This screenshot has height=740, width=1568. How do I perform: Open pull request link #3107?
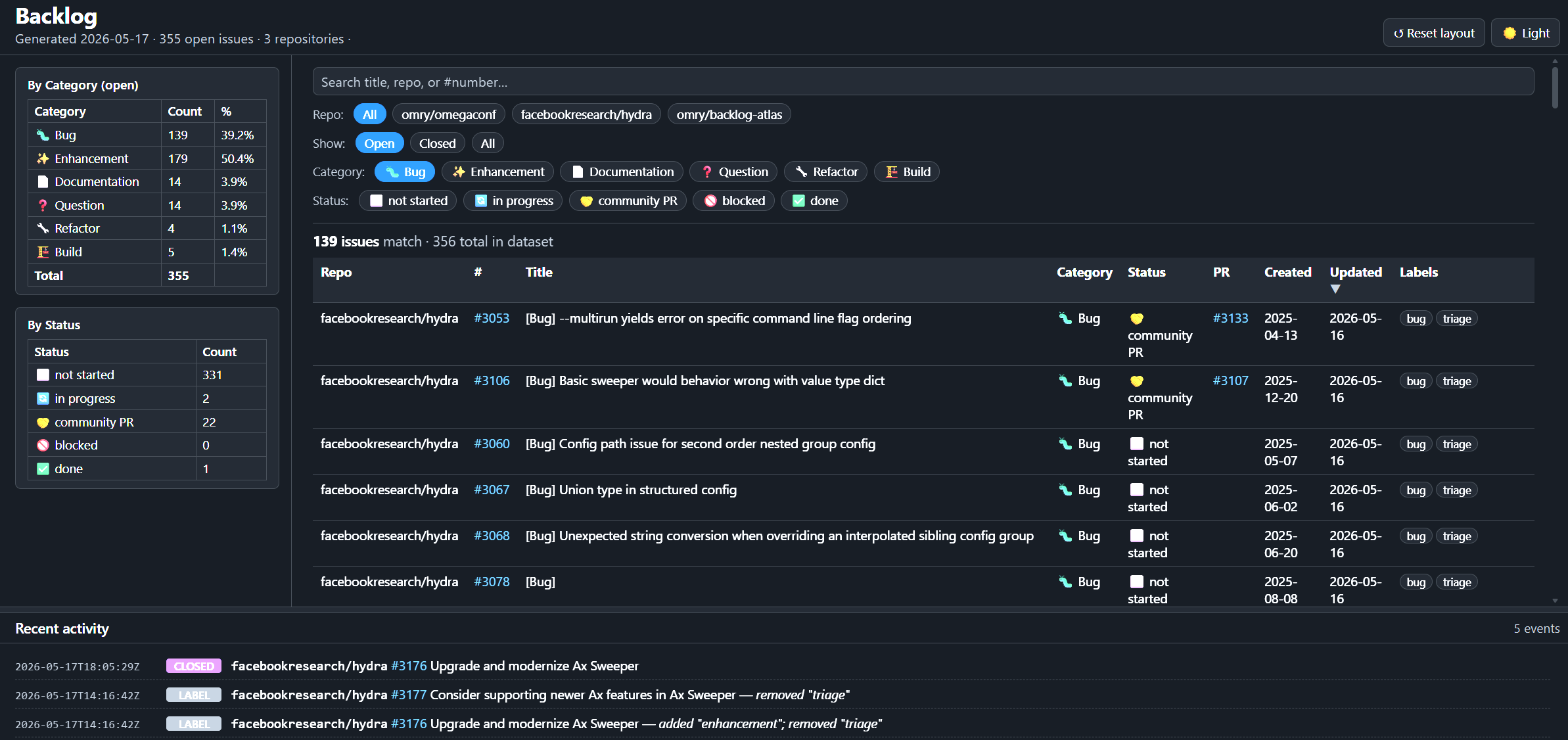click(1230, 381)
